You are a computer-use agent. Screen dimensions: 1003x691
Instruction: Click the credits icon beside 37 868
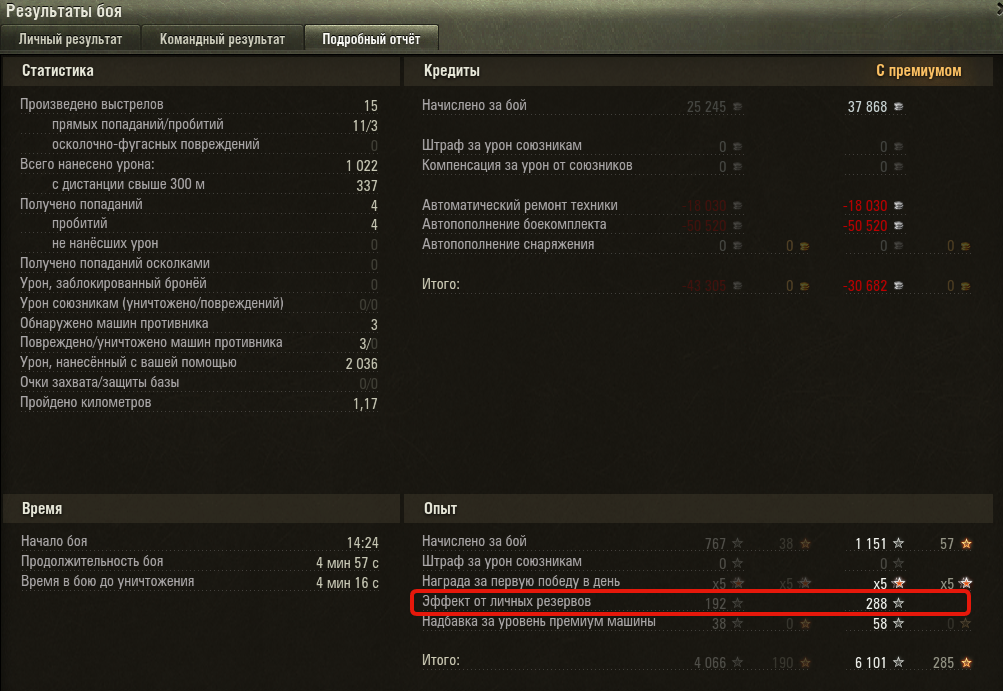click(x=899, y=107)
